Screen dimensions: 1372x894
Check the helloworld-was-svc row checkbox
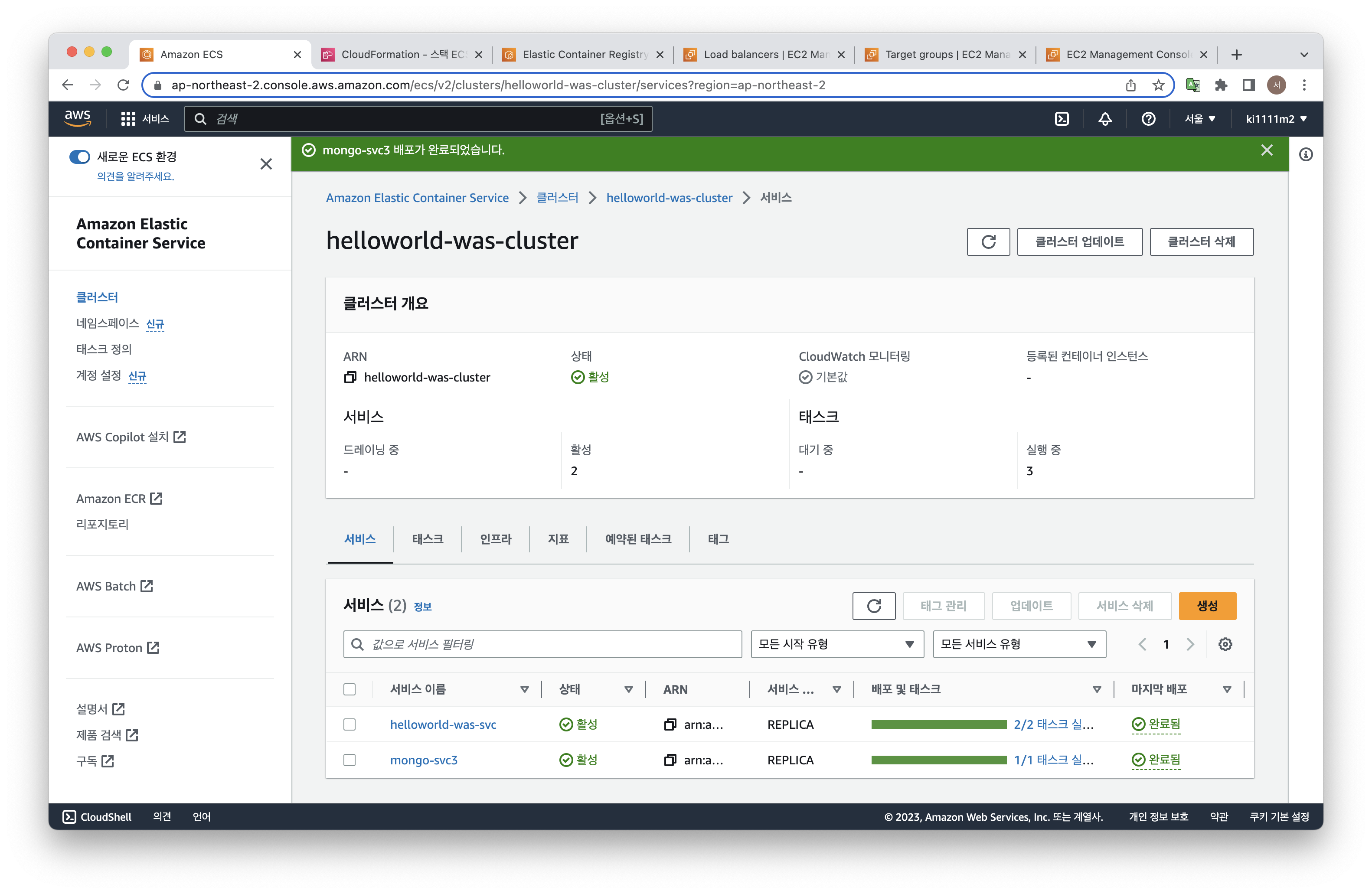click(350, 724)
